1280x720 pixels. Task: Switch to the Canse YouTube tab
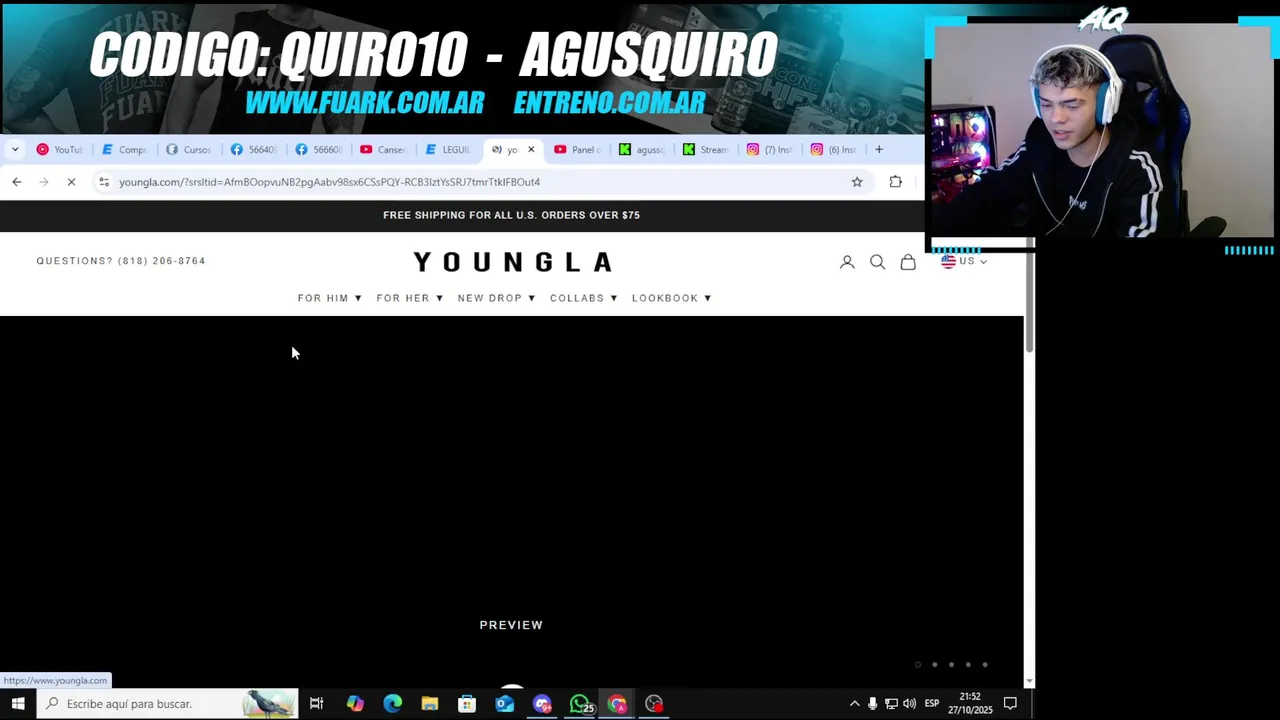click(382, 150)
